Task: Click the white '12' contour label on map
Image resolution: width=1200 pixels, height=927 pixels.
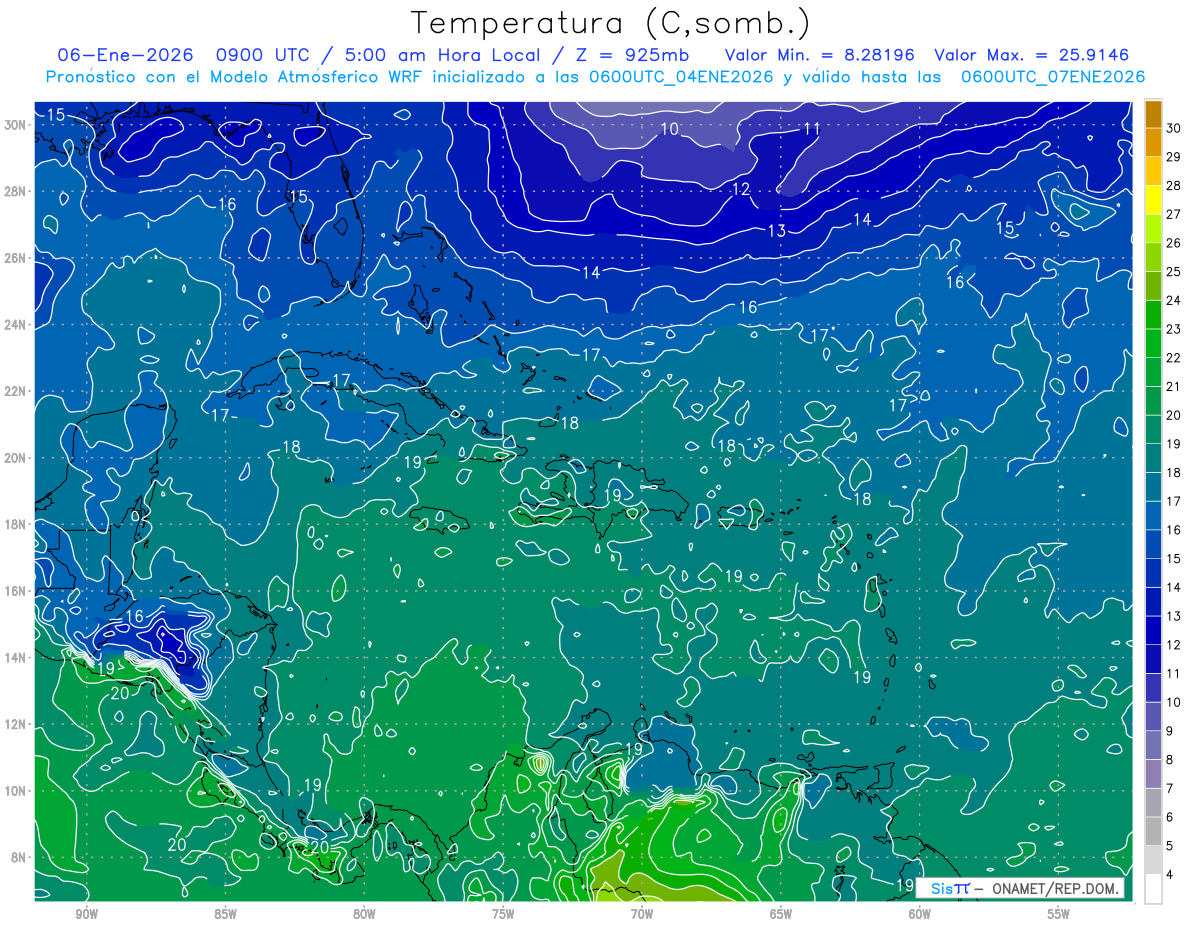Action: pyautogui.click(x=741, y=189)
